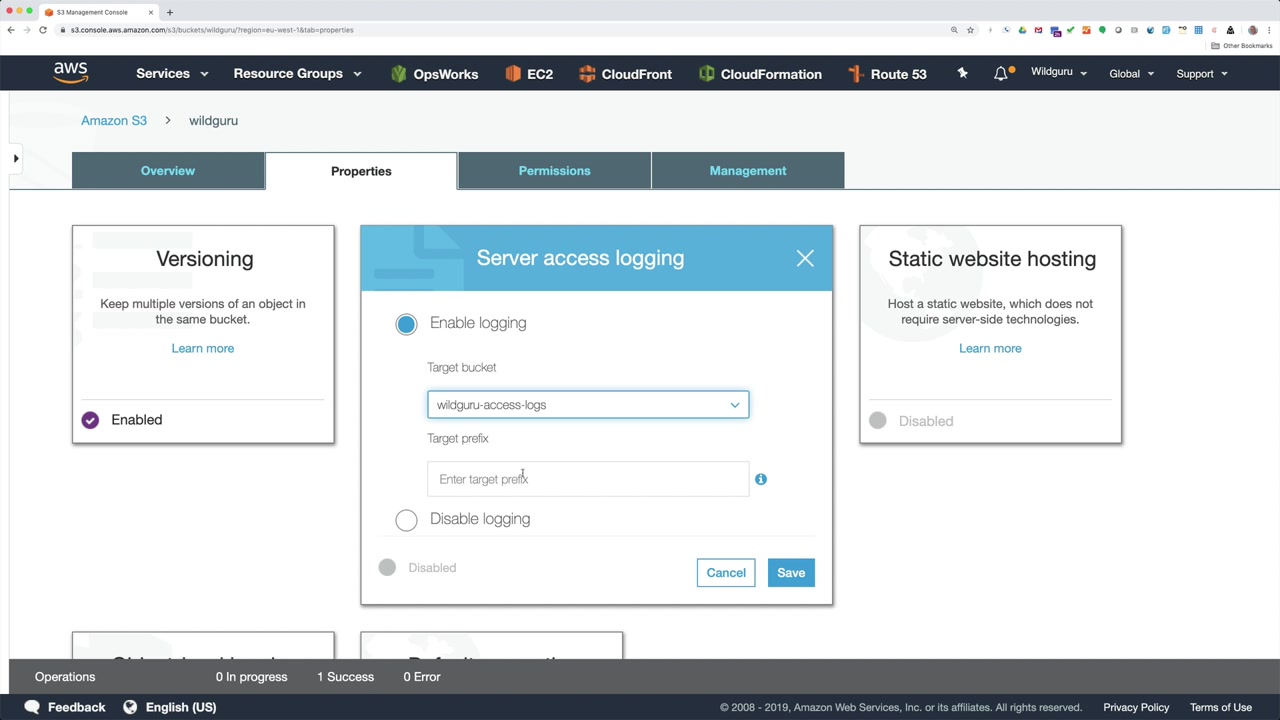This screenshot has height=720, width=1280.
Task: Close the Server access logging panel
Action: (805, 258)
